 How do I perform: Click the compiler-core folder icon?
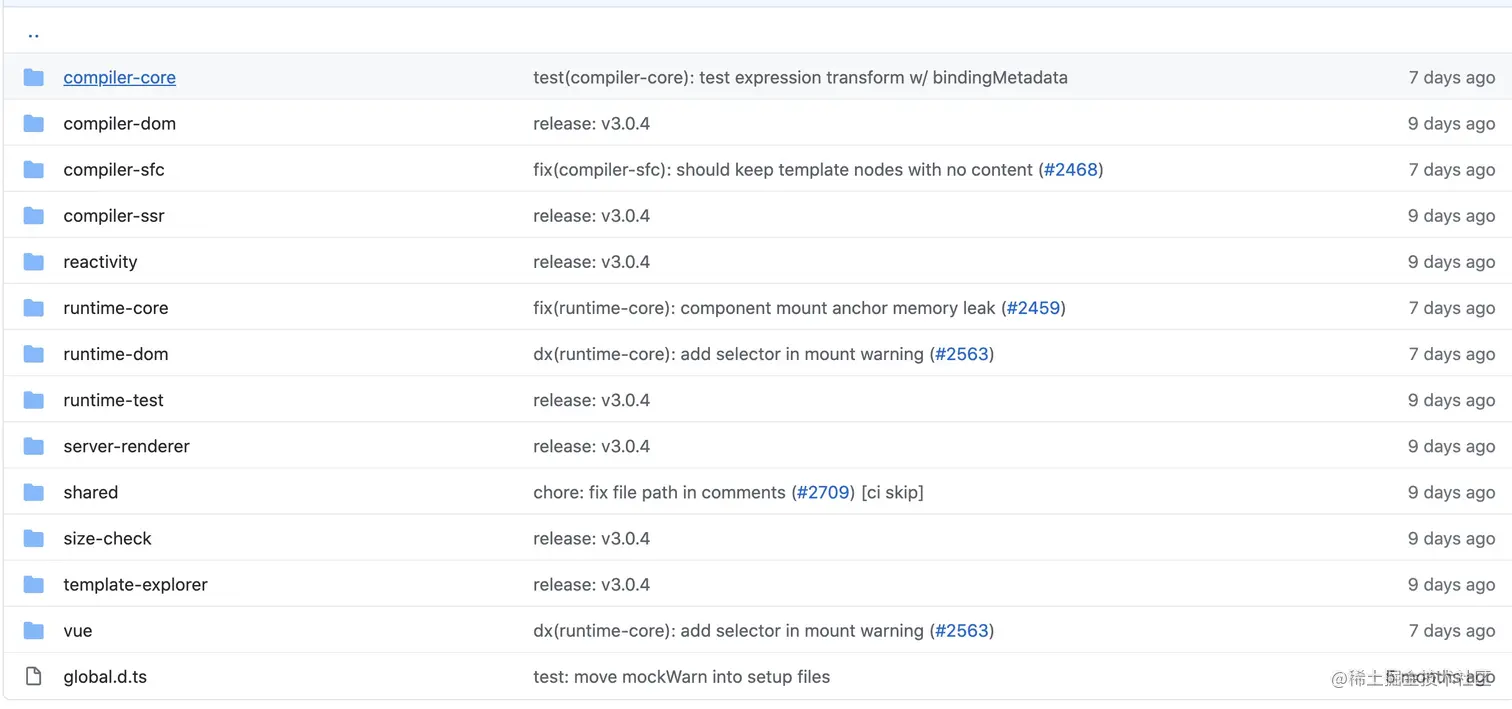(x=34, y=77)
